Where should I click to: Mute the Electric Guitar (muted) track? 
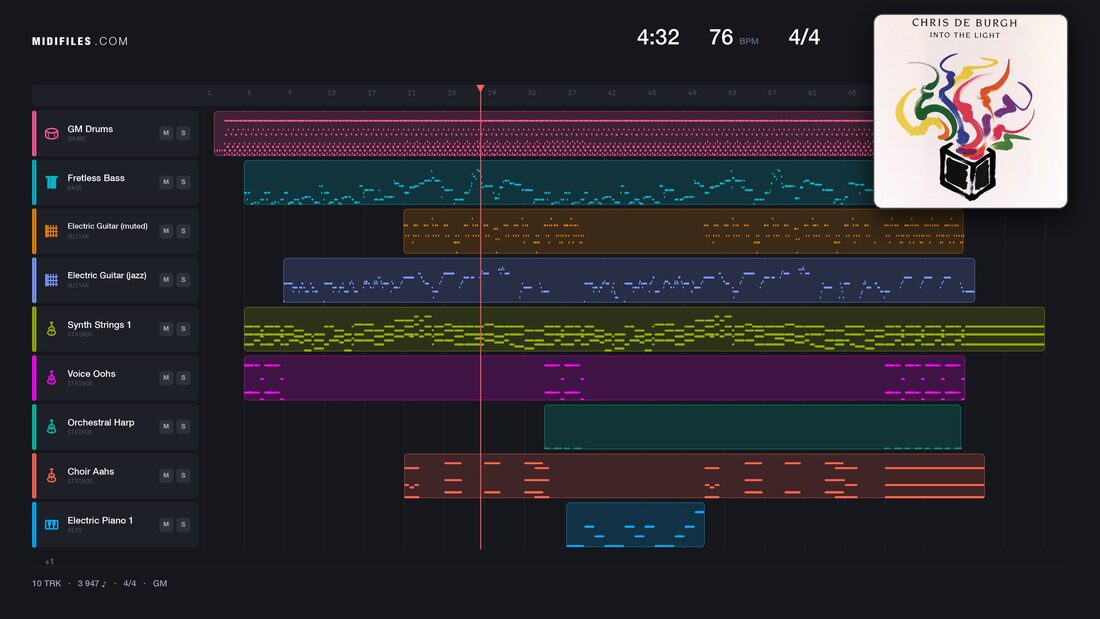(166, 231)
